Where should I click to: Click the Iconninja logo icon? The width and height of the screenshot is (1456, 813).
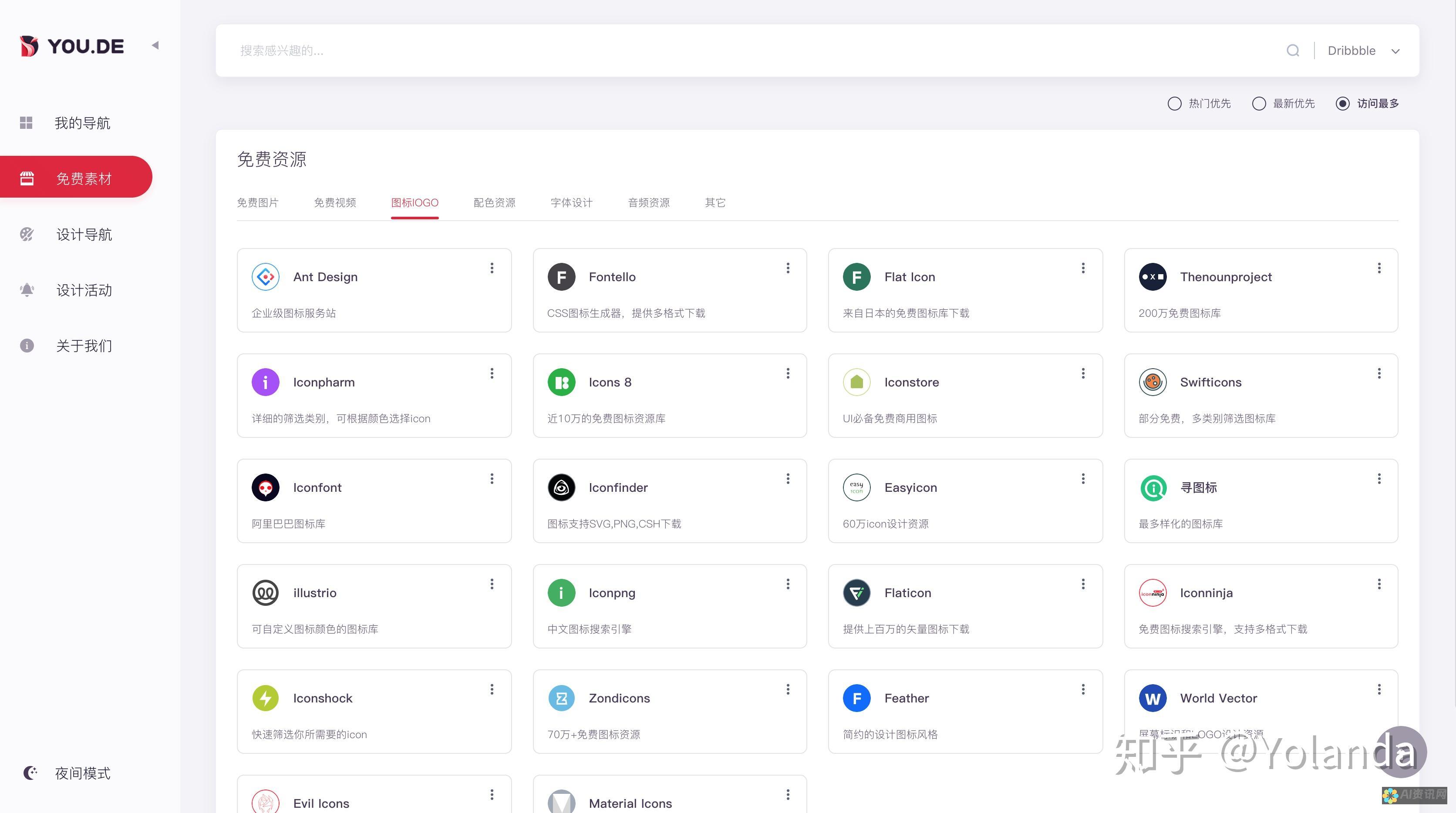coord(1153,593)
